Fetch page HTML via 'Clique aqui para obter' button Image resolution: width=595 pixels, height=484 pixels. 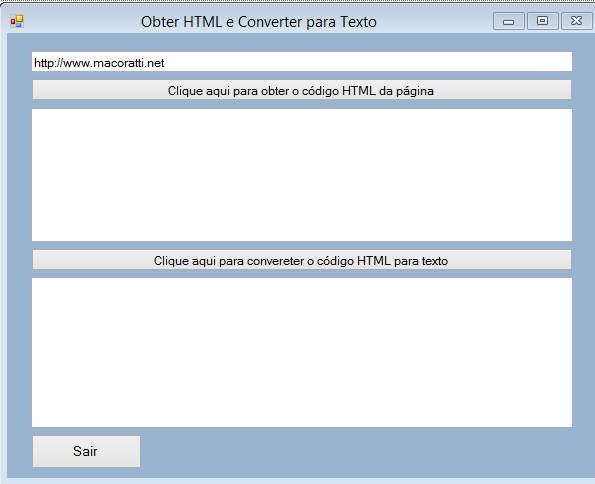(302, 90)
